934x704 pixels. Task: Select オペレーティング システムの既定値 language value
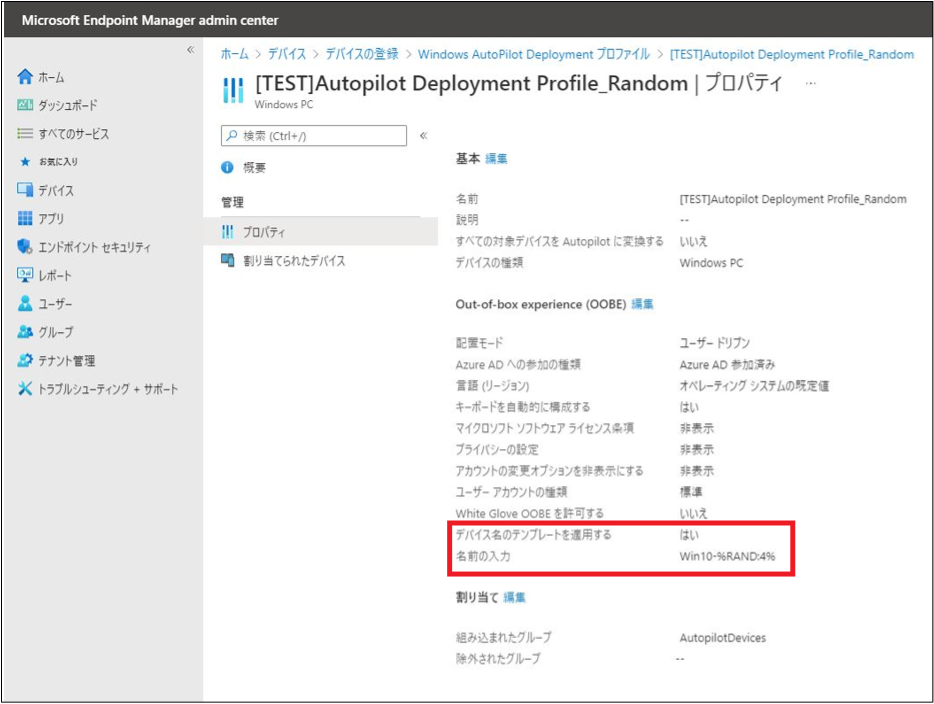point(754,386)
